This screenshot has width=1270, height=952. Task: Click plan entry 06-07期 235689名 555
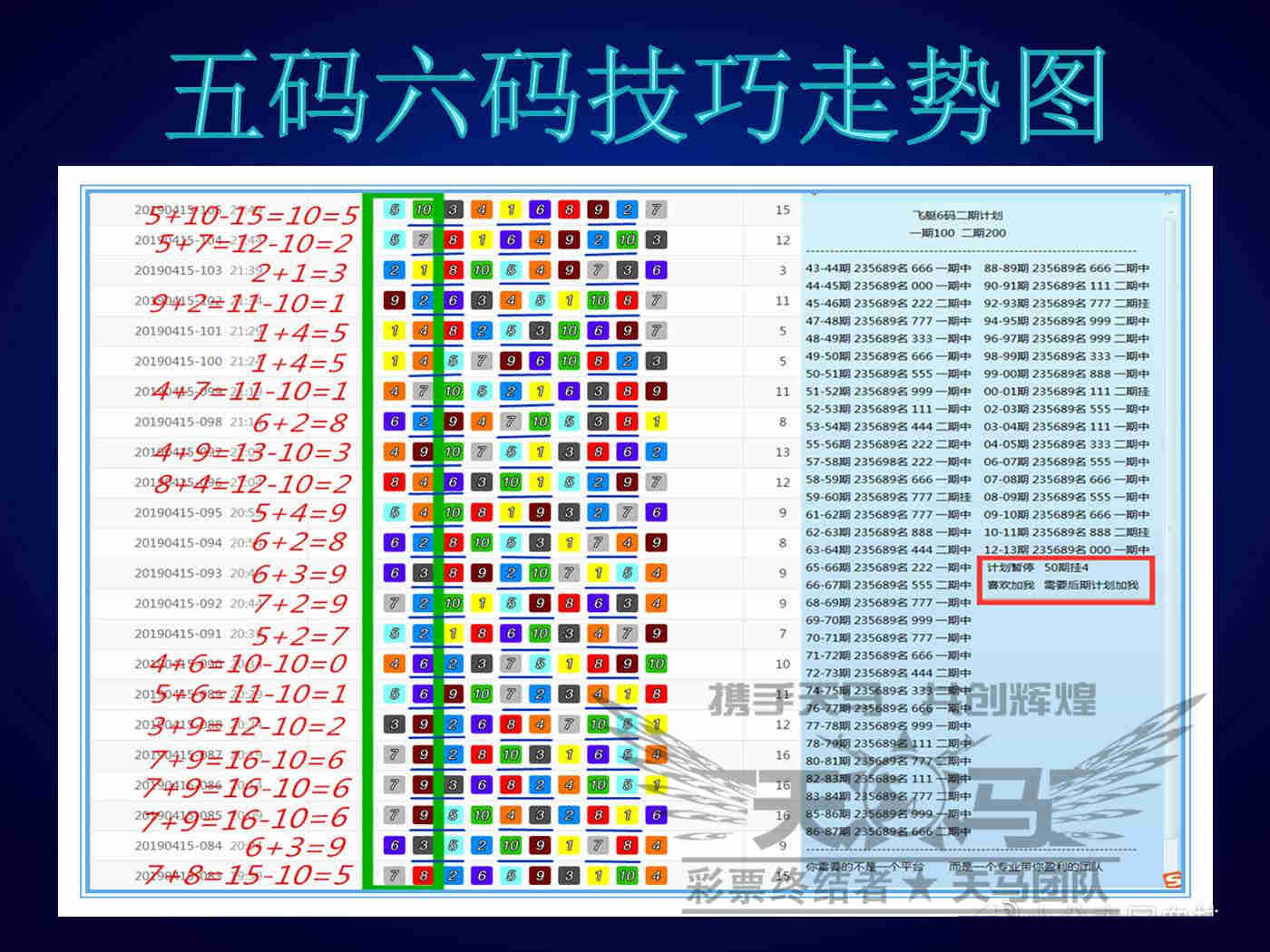point(1066,461)
